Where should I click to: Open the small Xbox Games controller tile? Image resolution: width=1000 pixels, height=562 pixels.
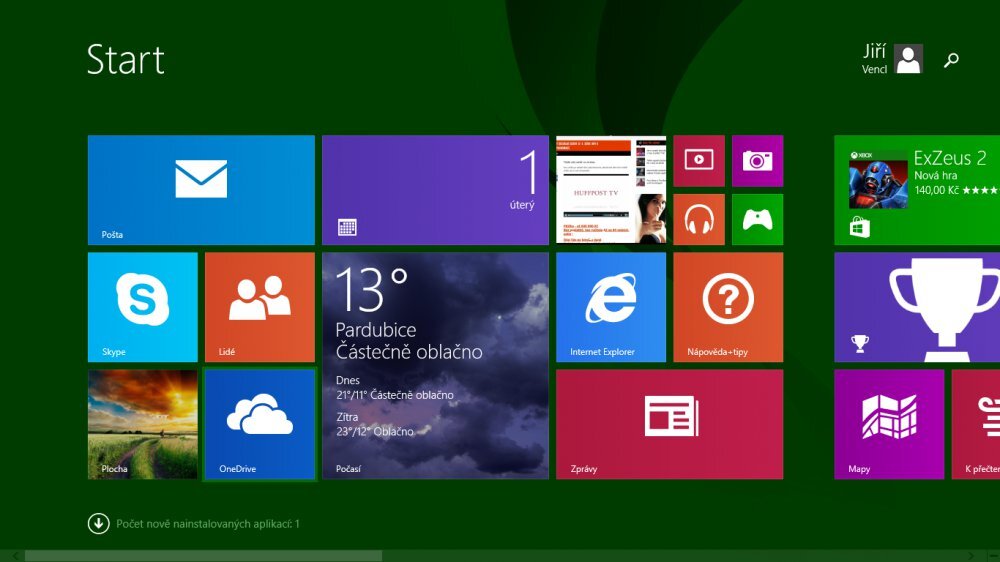[x=758, y=219]
